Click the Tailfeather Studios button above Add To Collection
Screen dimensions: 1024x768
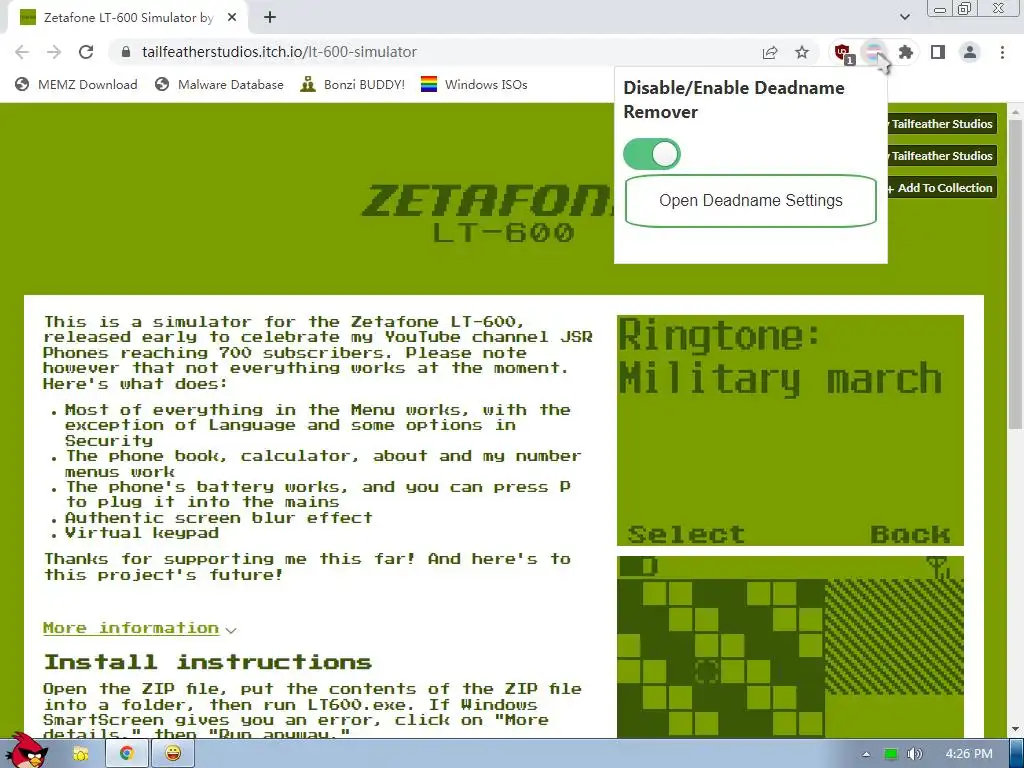[941, 155]
